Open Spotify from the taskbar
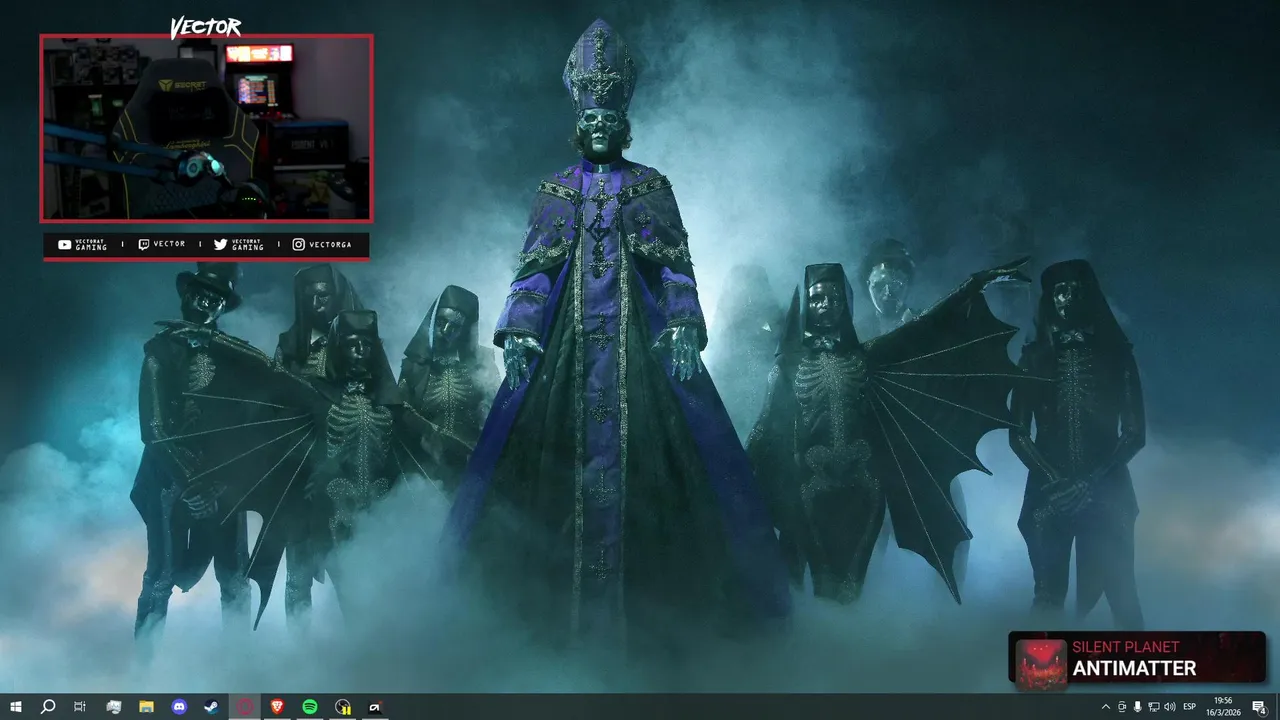The width and height of the screenshot is (1280, 720). point(310,707)
